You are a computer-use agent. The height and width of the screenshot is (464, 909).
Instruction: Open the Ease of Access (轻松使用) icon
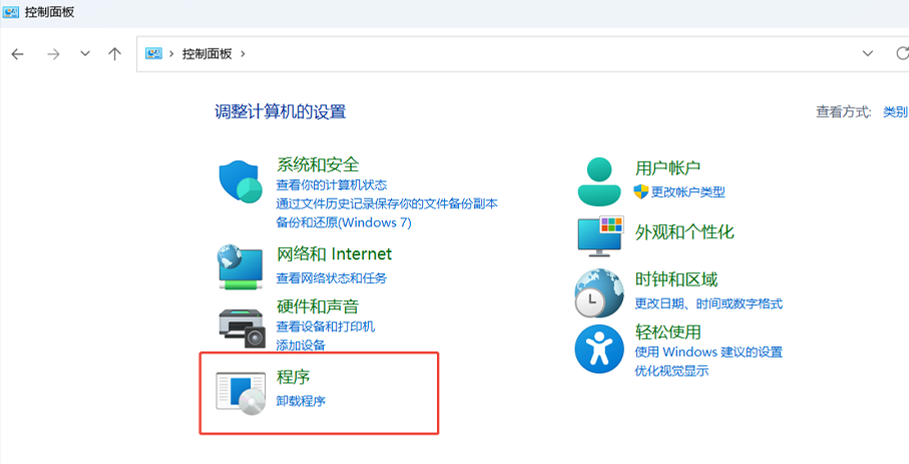tap(599, 349)
